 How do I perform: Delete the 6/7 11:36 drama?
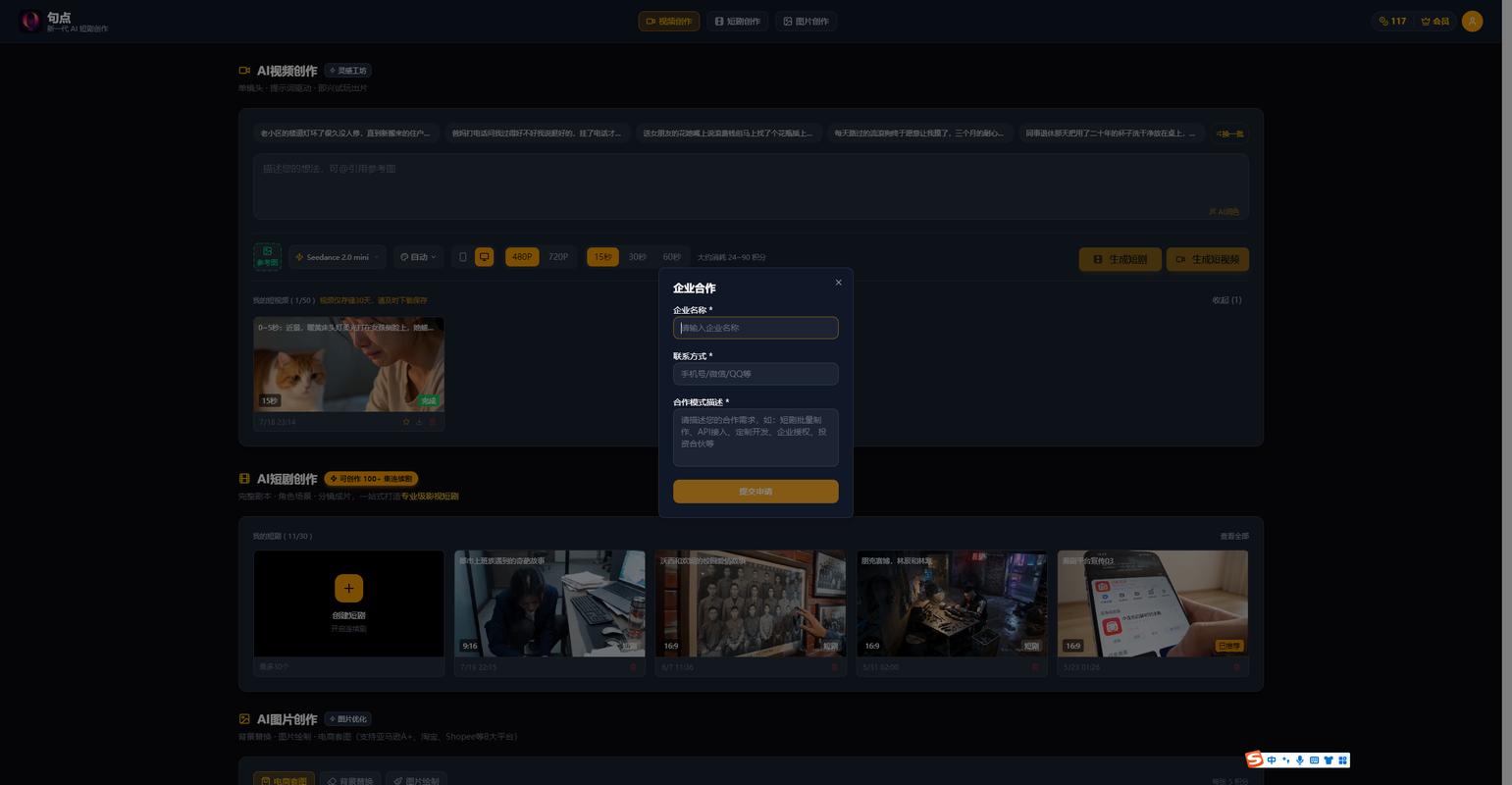[x=834, y=667]
